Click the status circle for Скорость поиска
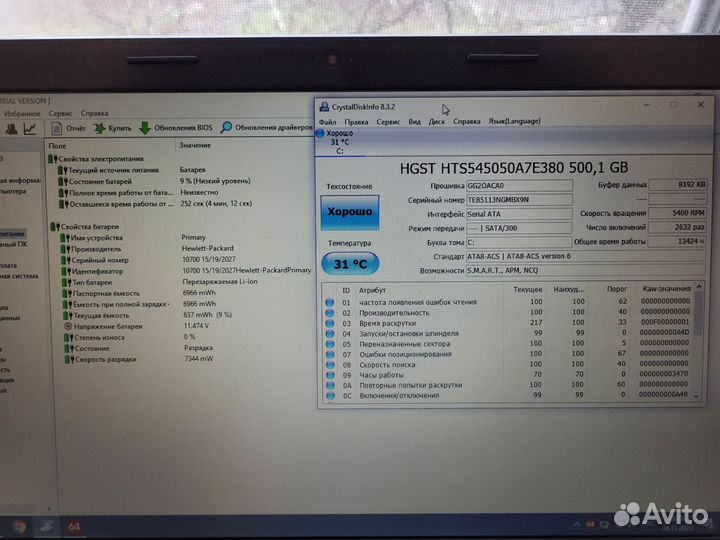The width and height of the screenshot is (720, 540). [330, 365]
